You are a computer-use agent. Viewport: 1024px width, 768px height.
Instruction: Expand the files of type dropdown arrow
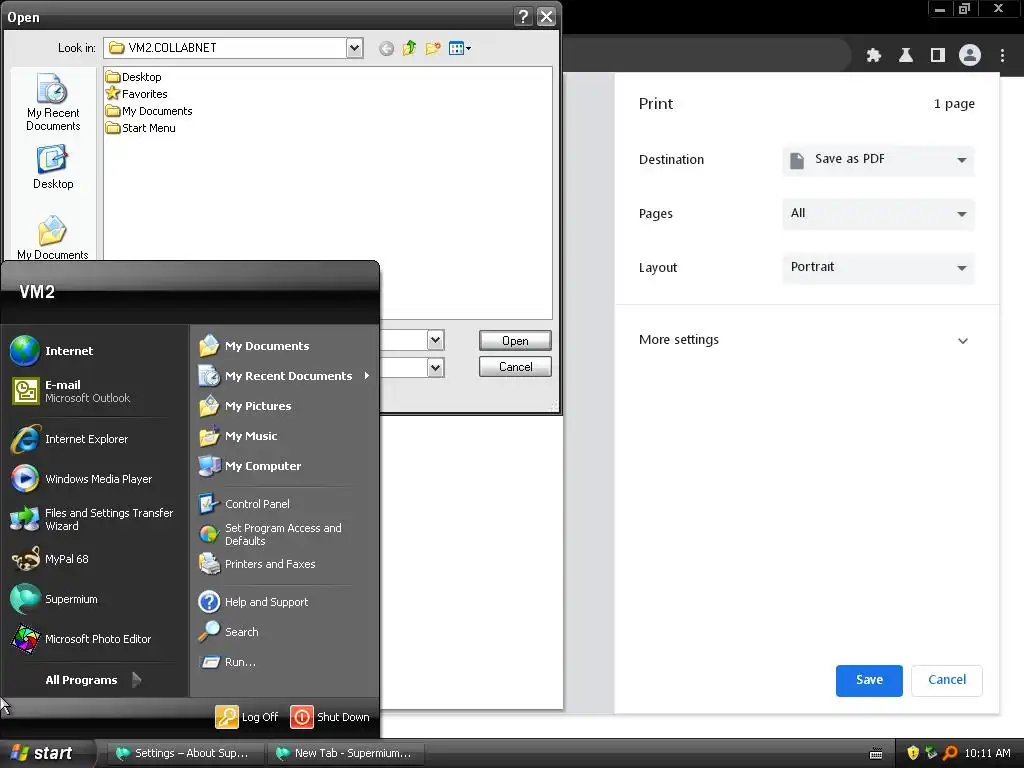(436, 368)
